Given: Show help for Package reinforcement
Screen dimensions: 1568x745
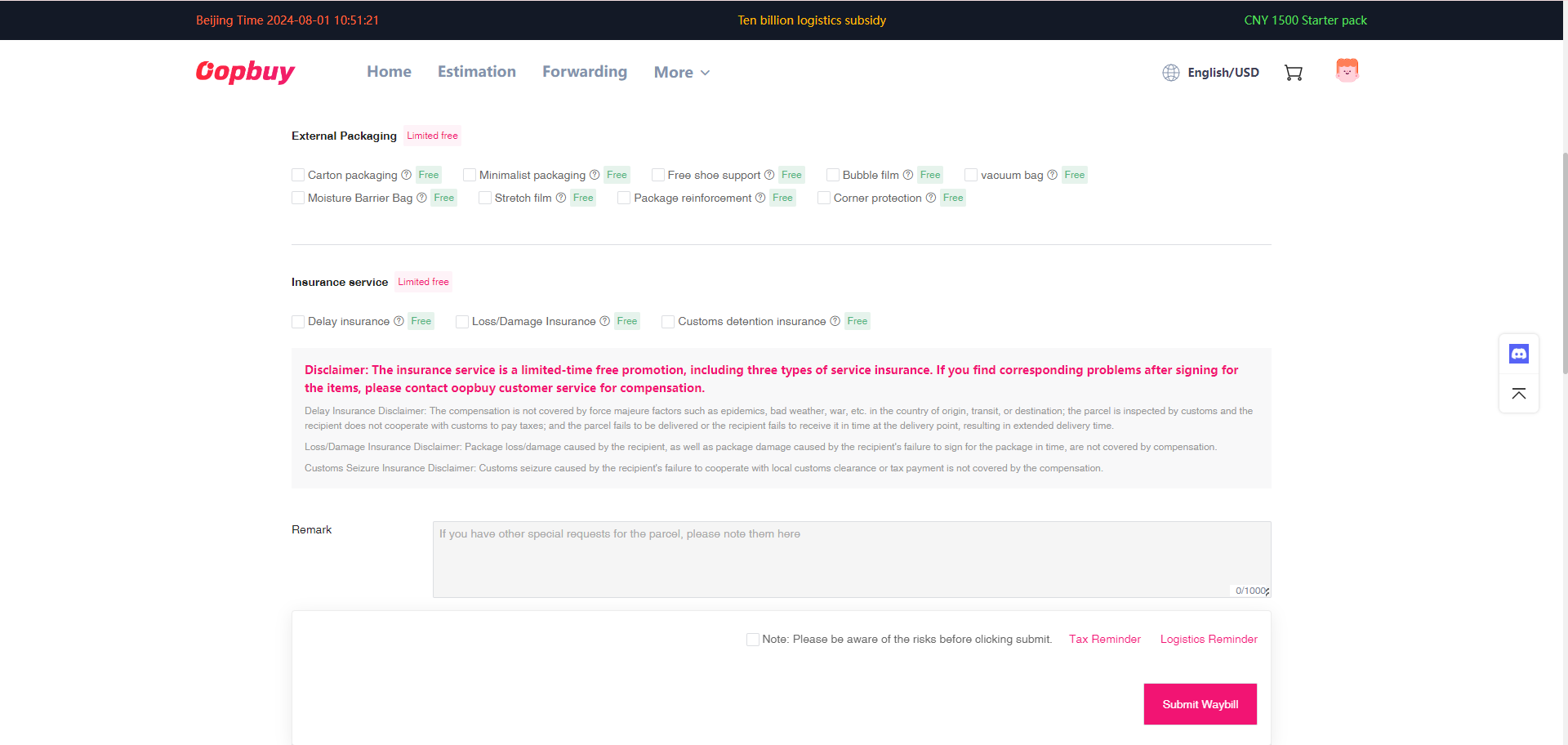Looking at the screenshot, I should pos(760,198).
